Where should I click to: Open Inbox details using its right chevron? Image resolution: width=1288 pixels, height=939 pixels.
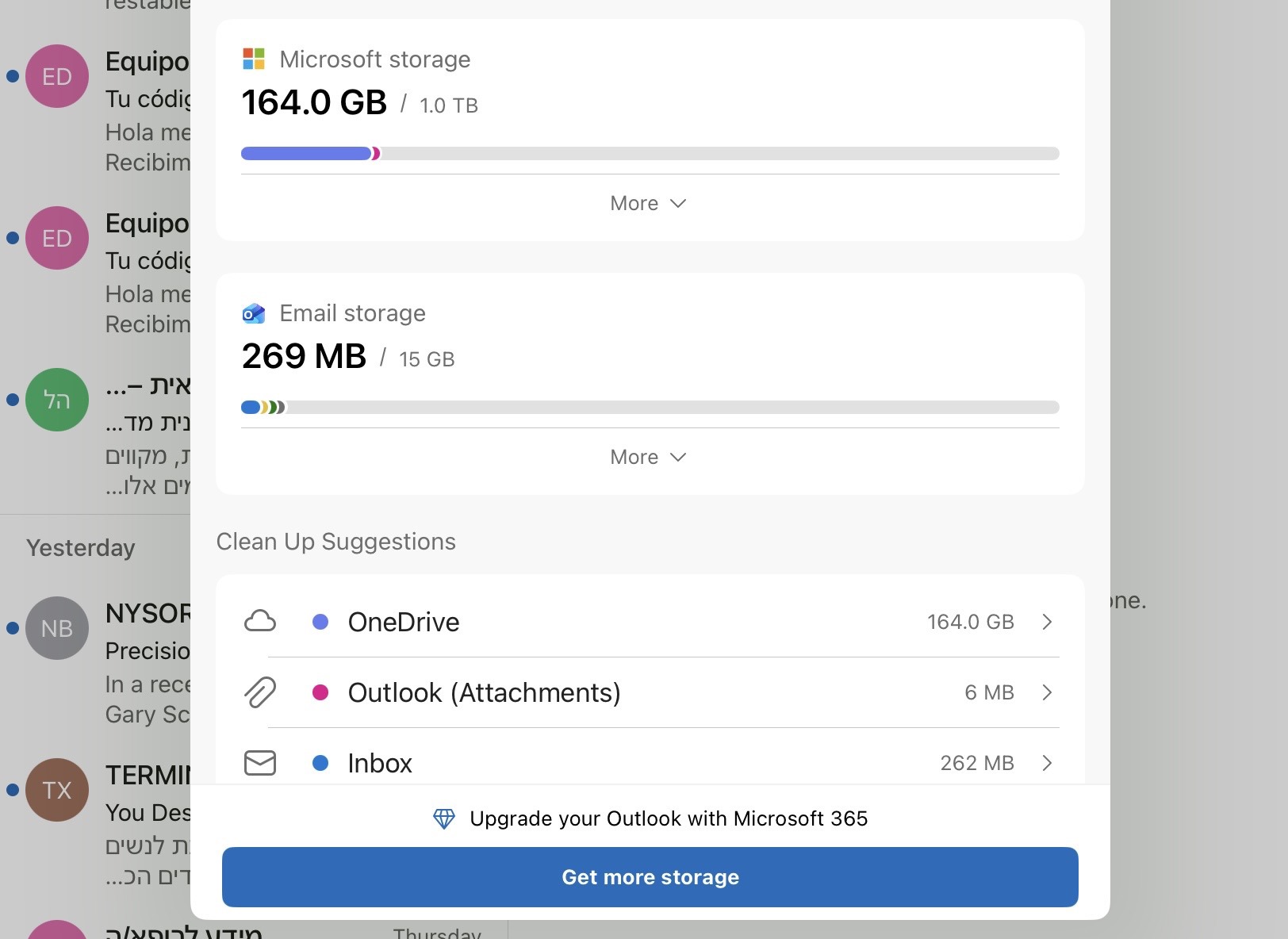[x=1047, y=763]
